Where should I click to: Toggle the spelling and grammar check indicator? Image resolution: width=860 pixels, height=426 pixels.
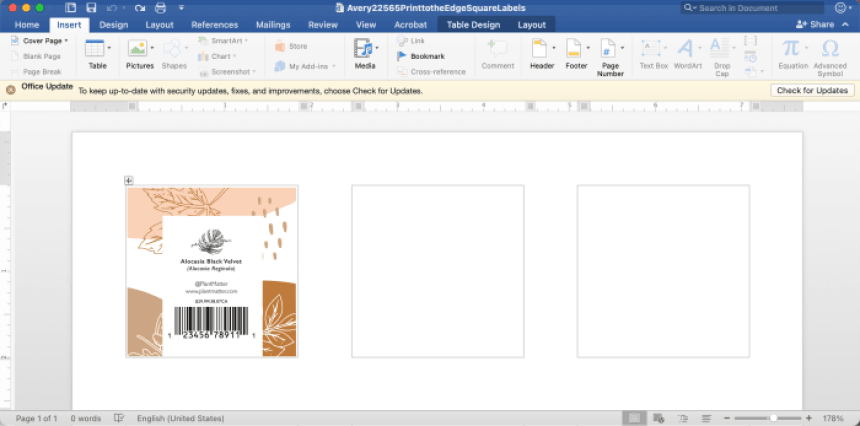pos(119,418)
